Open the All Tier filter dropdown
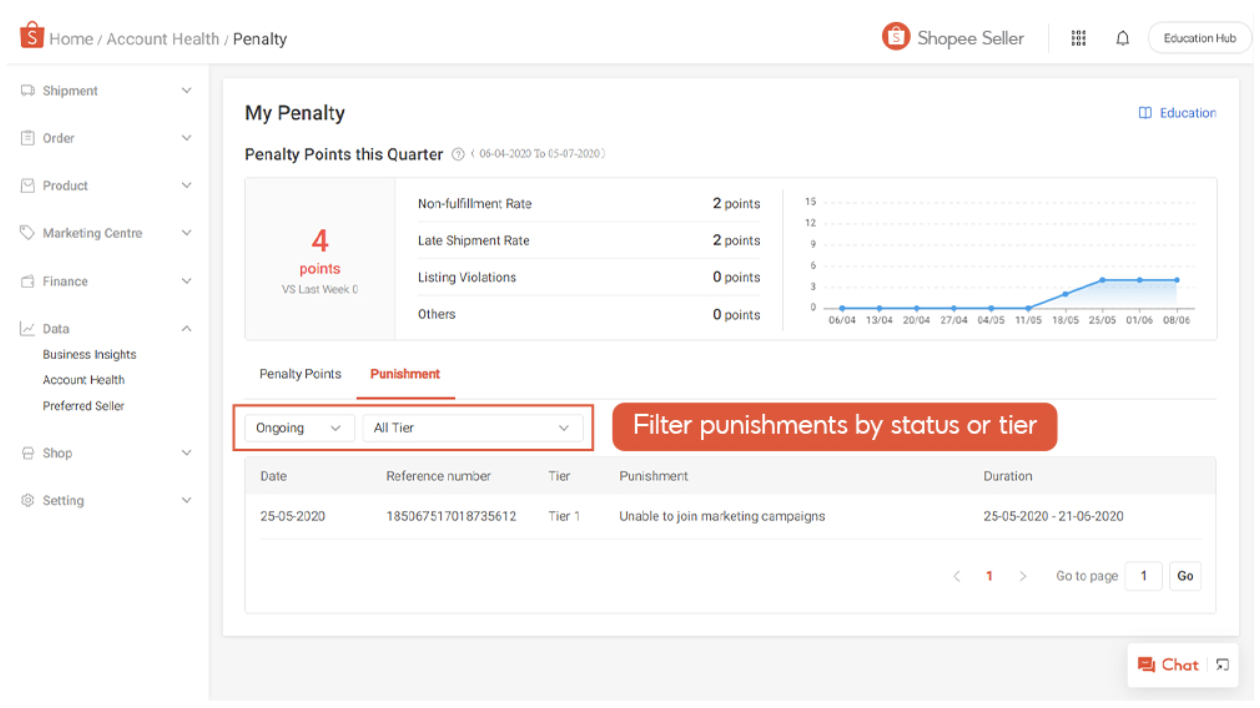Viewport: 1260px width, 708px height. [472, 427]
